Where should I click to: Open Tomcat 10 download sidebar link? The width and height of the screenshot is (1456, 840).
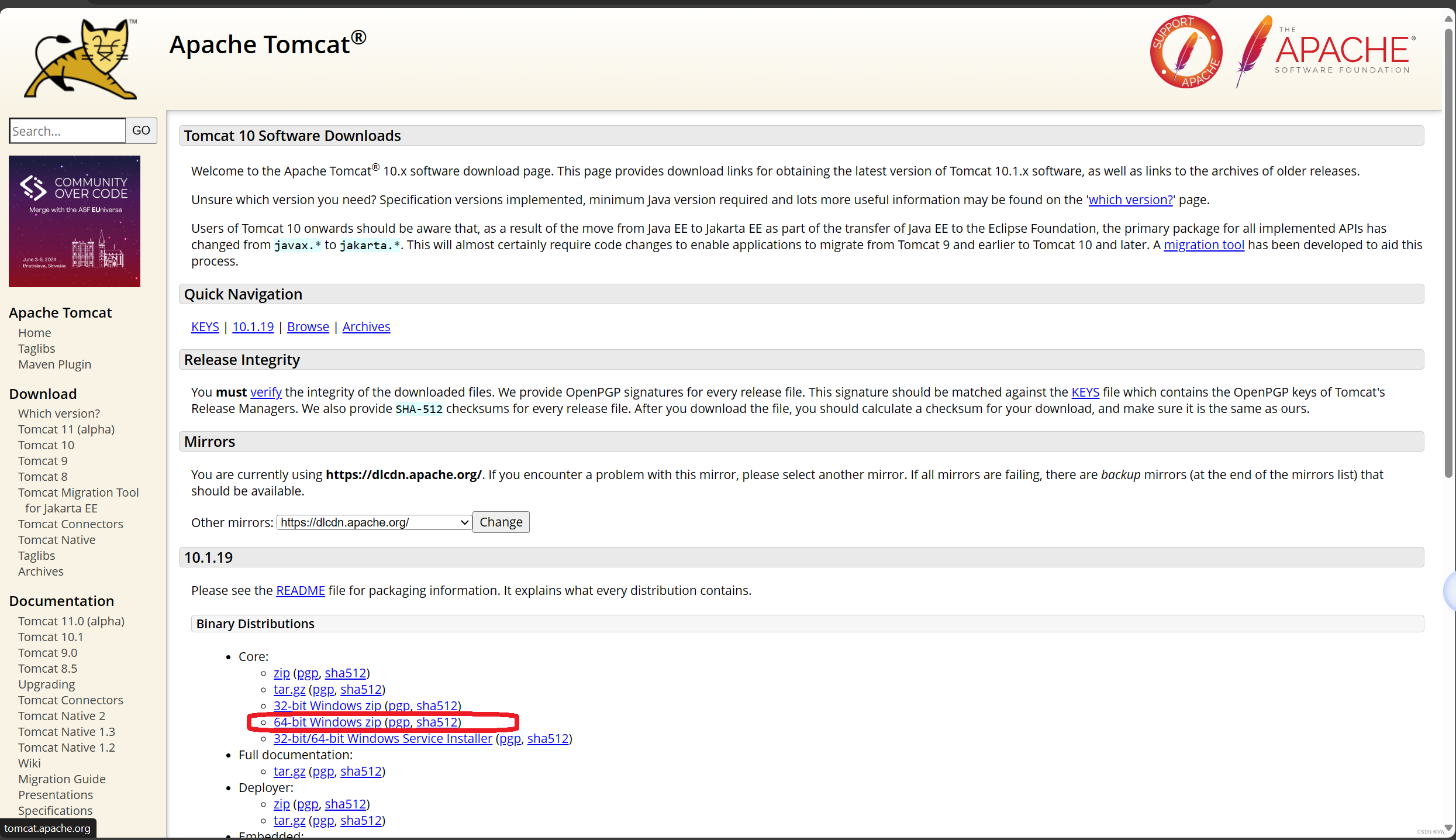click(x=46, y=445)
